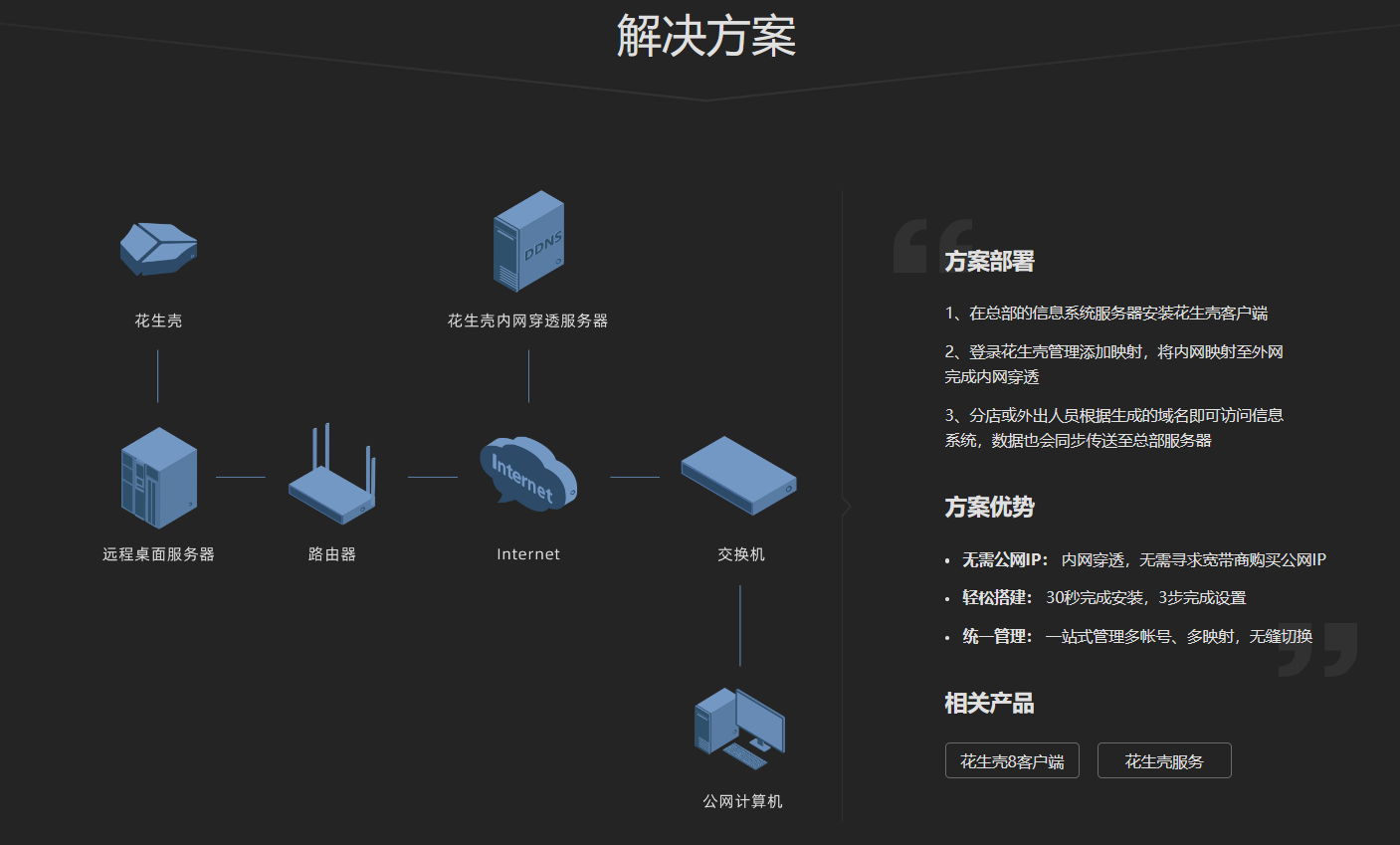Click the 轻松搭建 advantage line

point(1104,598)
